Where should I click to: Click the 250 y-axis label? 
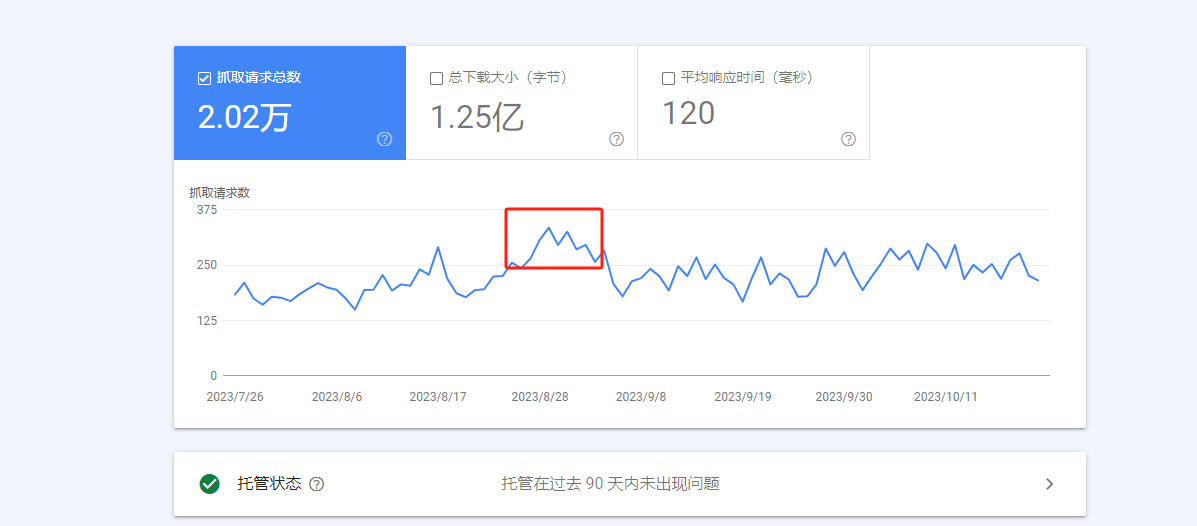[x=208, y=265]
